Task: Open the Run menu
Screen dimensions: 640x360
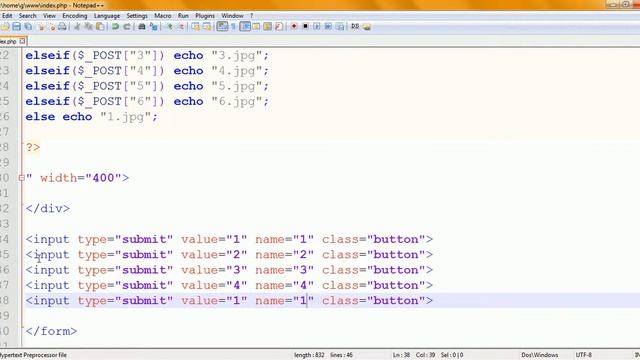Action: [183, 16]
